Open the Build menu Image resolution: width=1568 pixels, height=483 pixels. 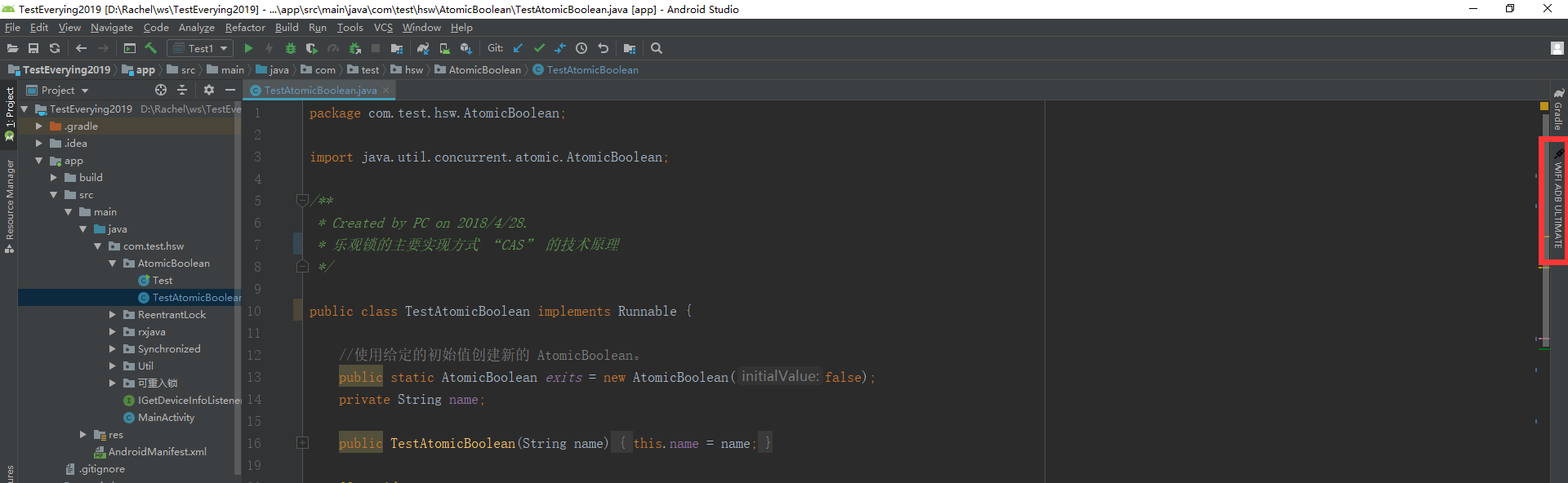point(287,28)
